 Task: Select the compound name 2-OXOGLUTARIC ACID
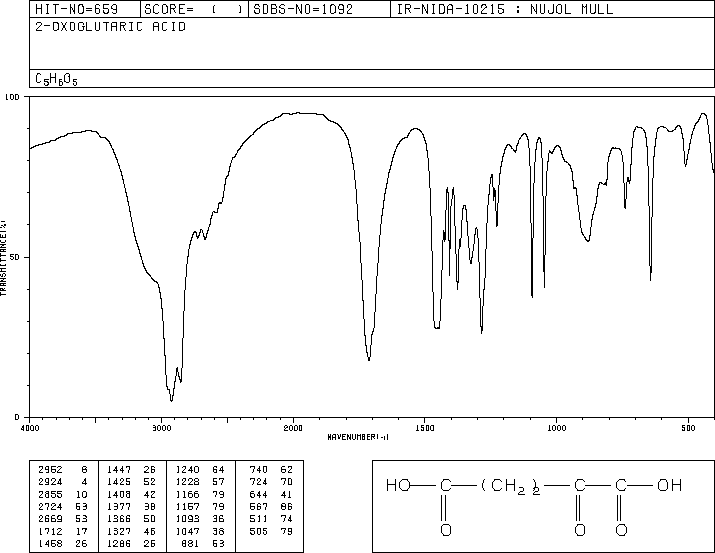coord(111,27)
